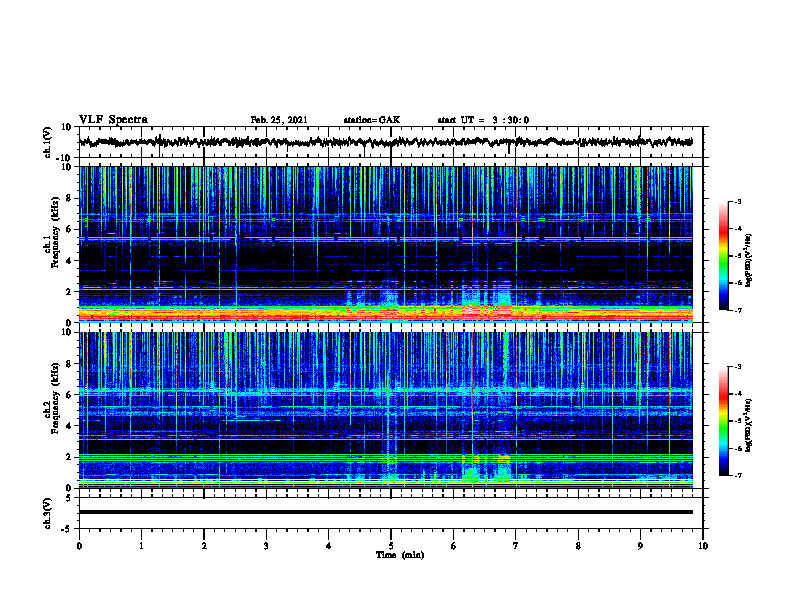The image size is (792, 612).
Task: Click the "8" tick on the Time axis
Action: (x=578, y=546)
